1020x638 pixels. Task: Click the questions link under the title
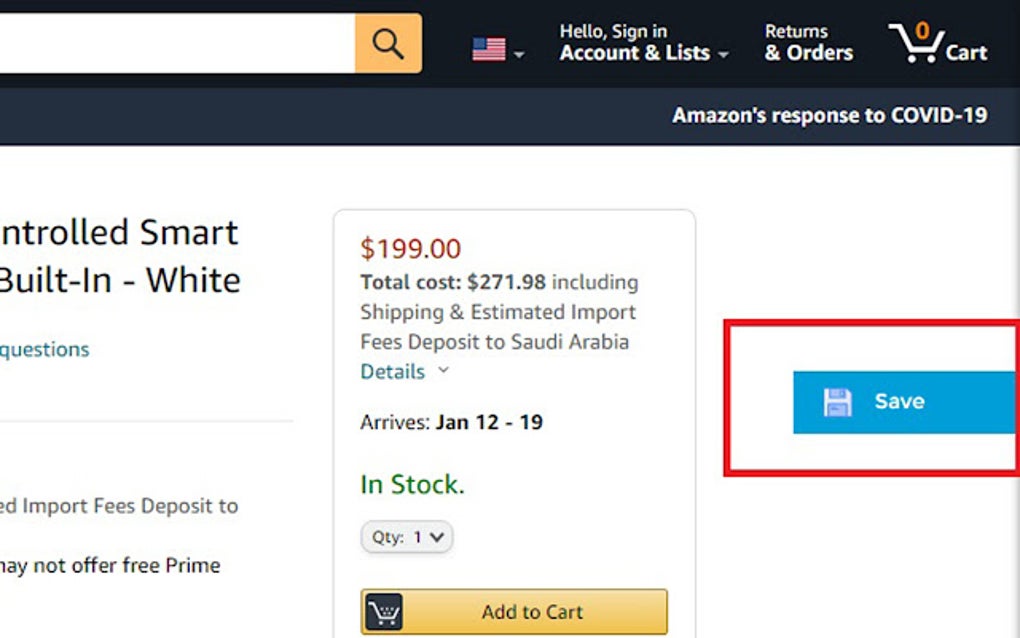click(x=44, y=349)
